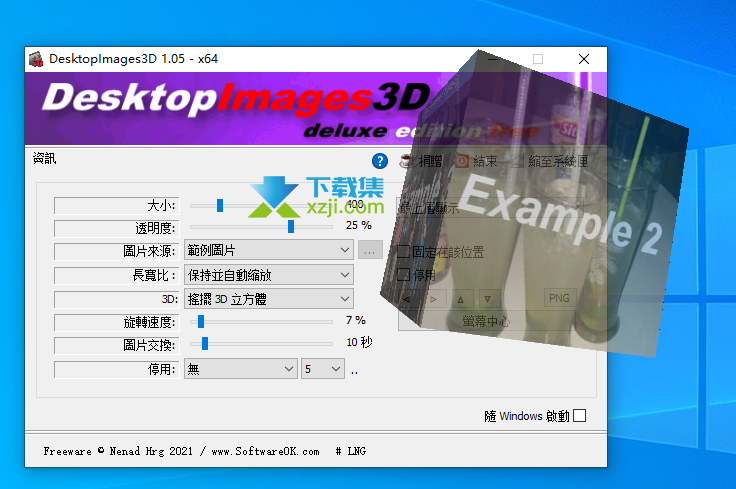This screenshot has height=489, width=736.
Task: Click the DesktopImages3D title bar app icon
Action: point(36,59)
